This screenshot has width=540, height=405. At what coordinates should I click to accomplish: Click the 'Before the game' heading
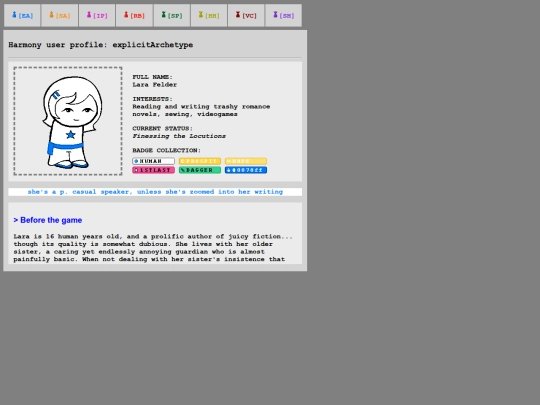pos(48,220)
